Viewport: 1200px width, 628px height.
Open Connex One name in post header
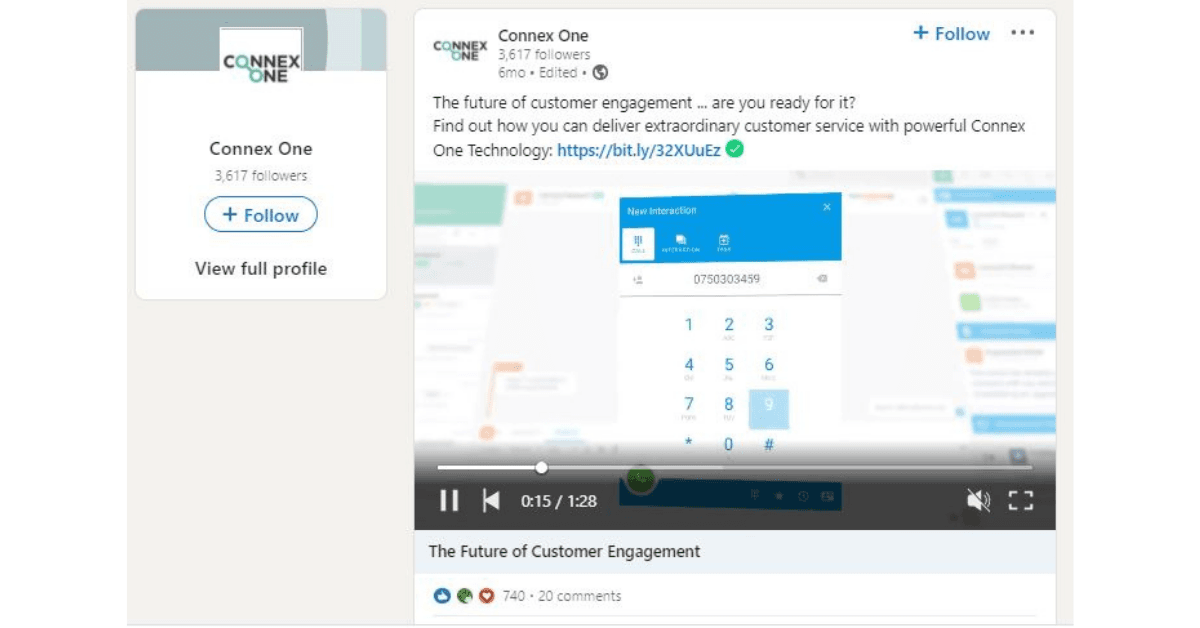click(543, 36)
